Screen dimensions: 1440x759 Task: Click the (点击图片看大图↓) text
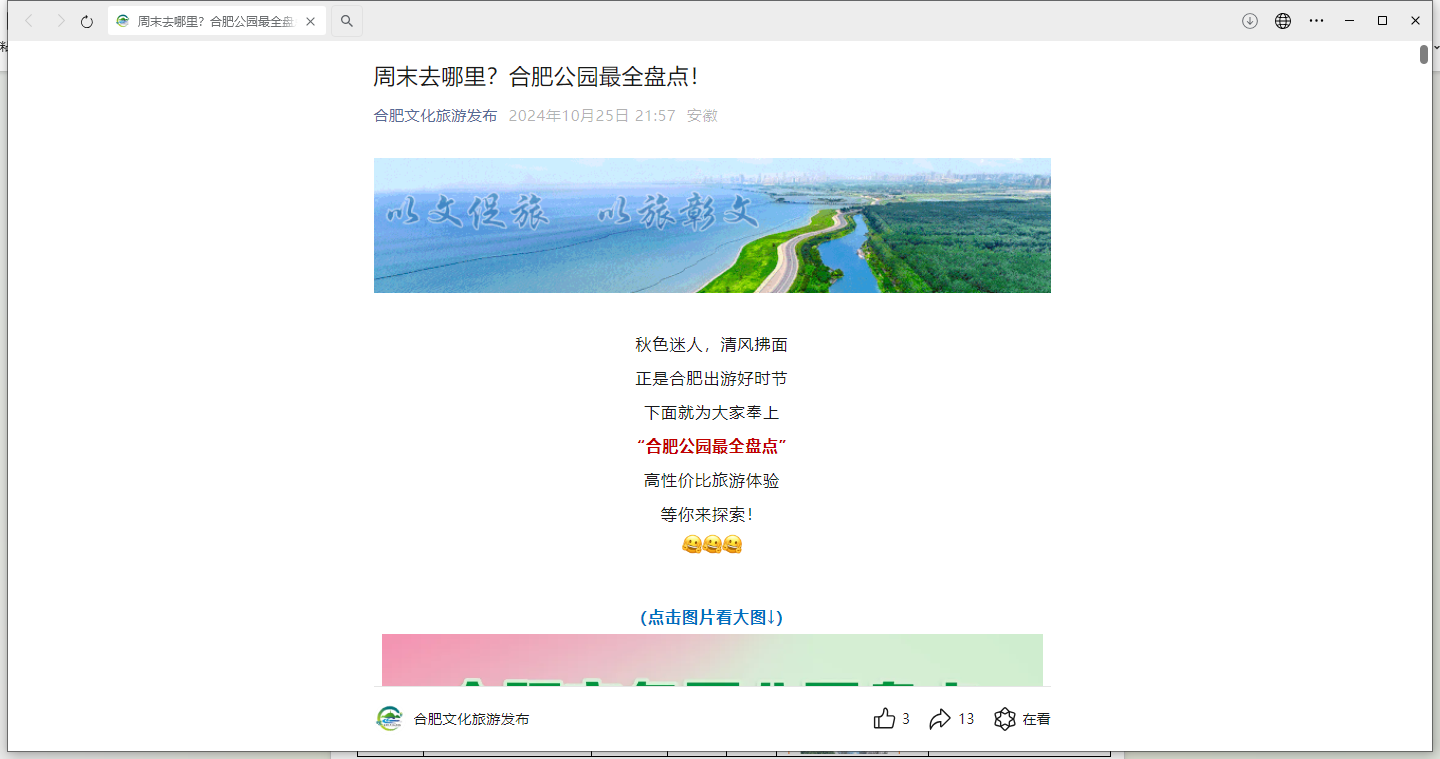(x=712, y=618)
